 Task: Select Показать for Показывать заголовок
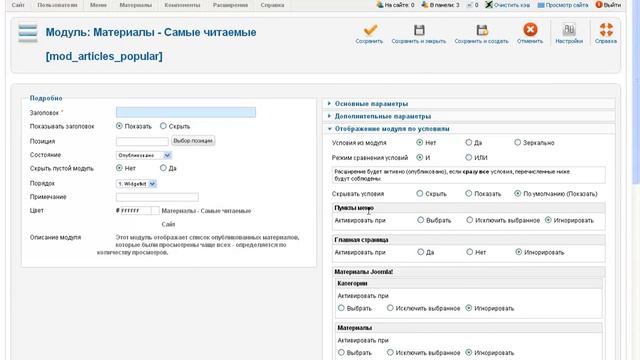(119, 126)
